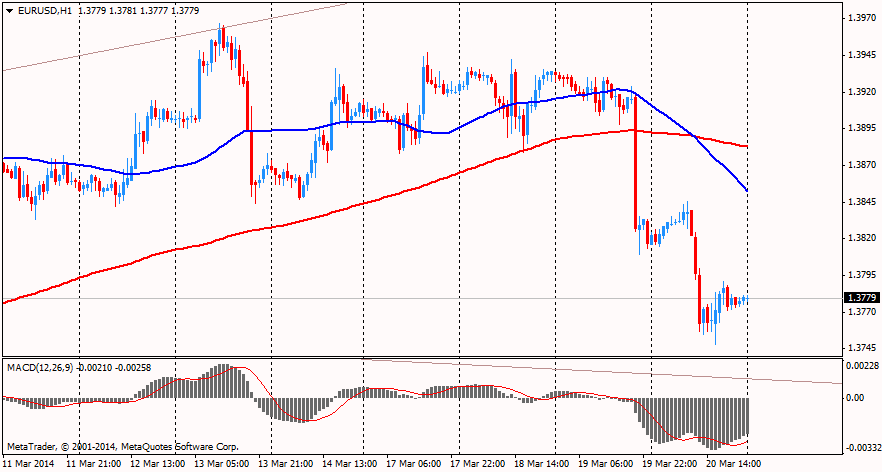Screen dimensions: 882x472
Task: Click the 0.00228 MACD scale value
Action: [x=863, y=366]
